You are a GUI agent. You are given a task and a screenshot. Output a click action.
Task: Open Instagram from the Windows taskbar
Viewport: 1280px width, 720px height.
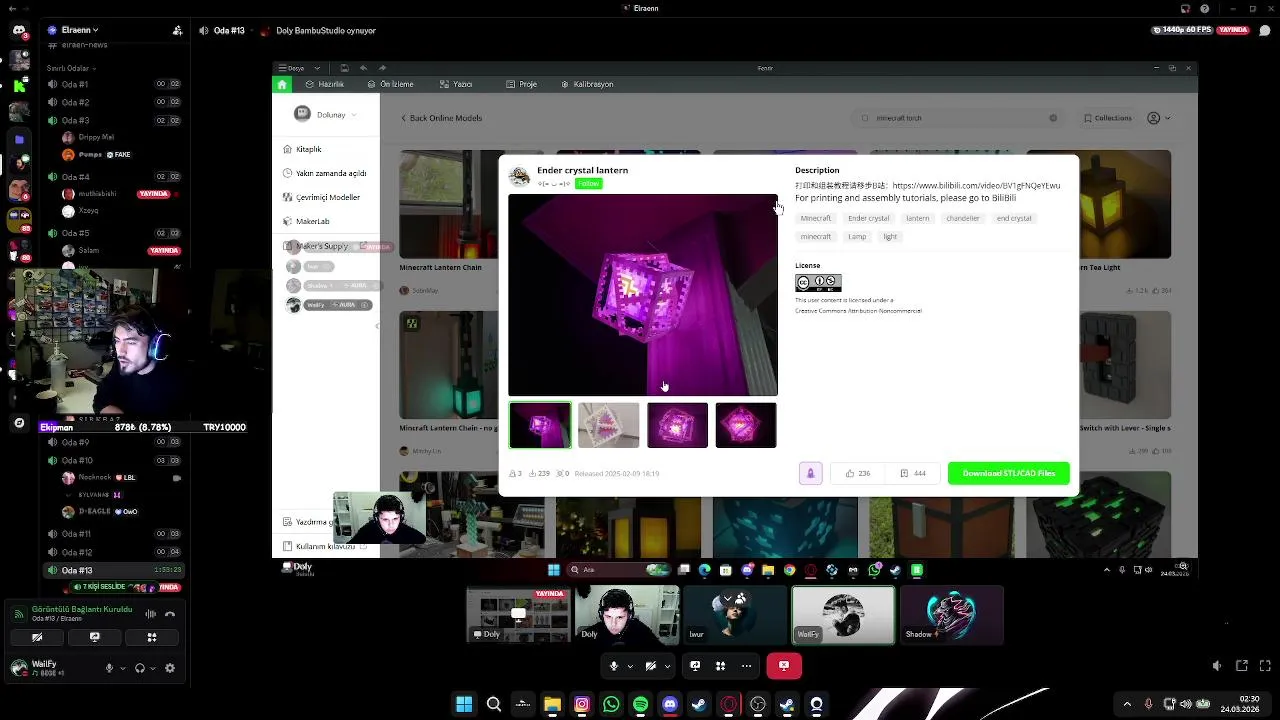tap(582, 704)
